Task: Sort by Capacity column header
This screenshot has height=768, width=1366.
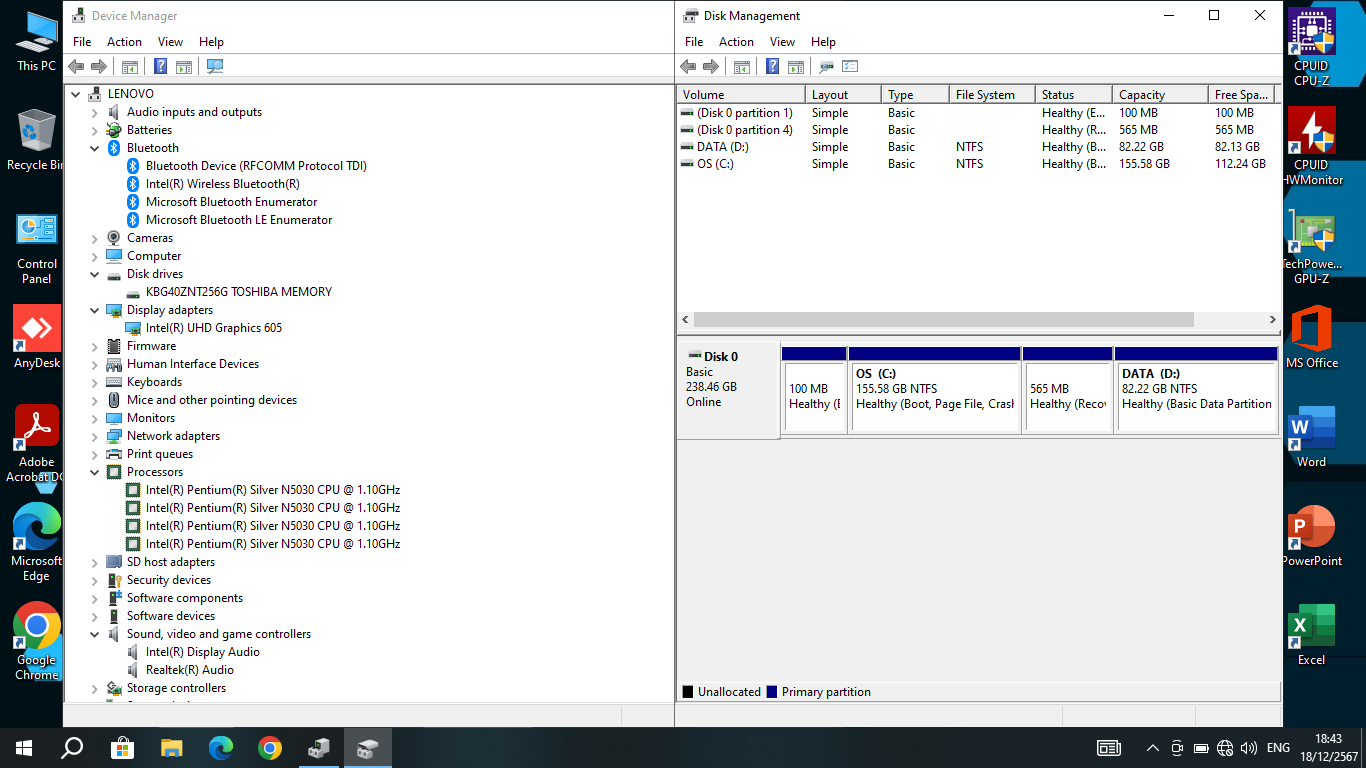Action: tap(1161, 95)
